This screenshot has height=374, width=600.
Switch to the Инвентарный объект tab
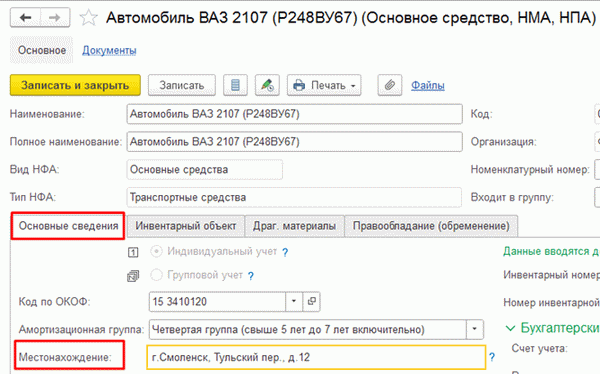pos(186,226)
